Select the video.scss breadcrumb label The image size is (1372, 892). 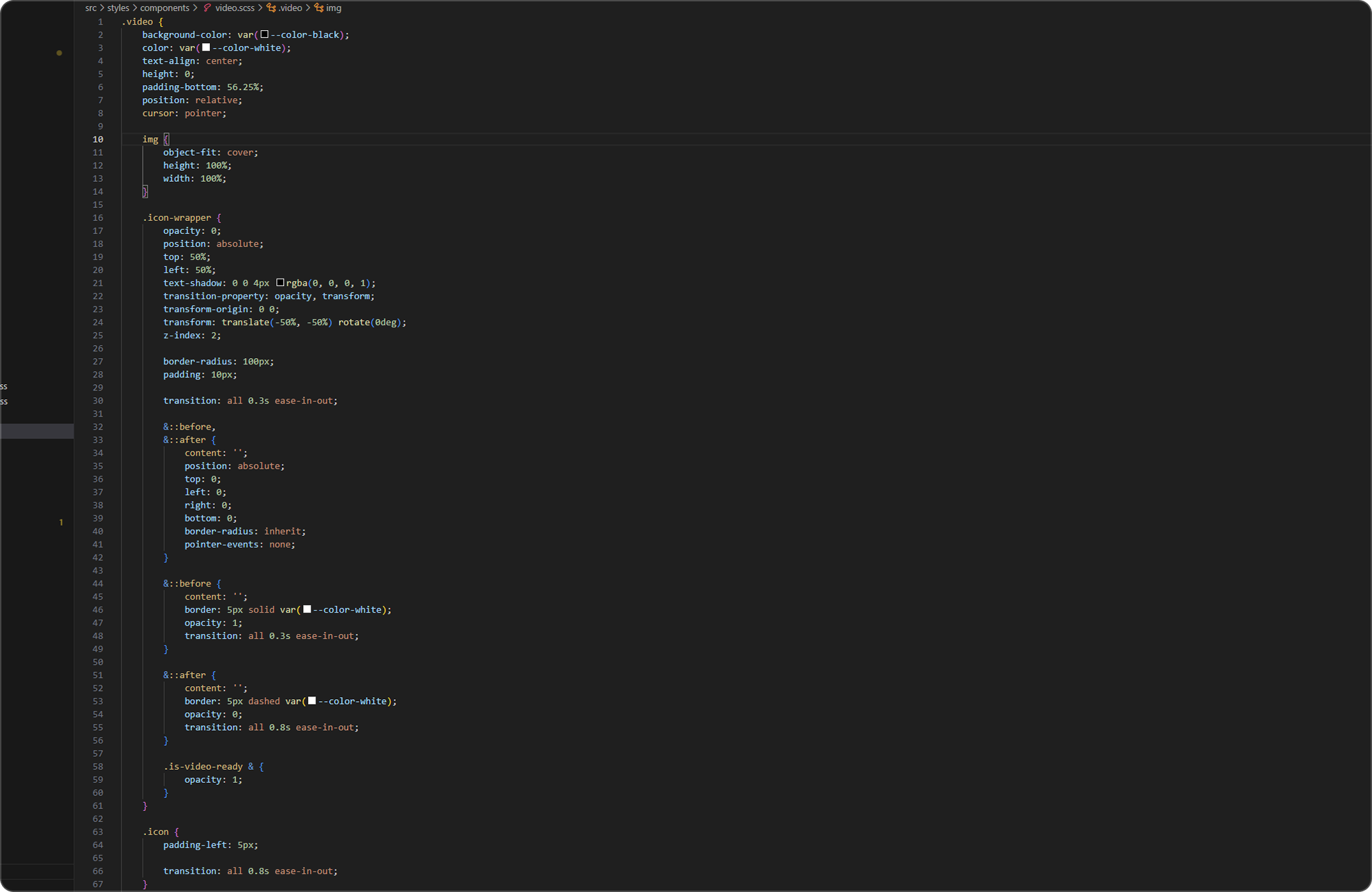click(x=235, y=8)
